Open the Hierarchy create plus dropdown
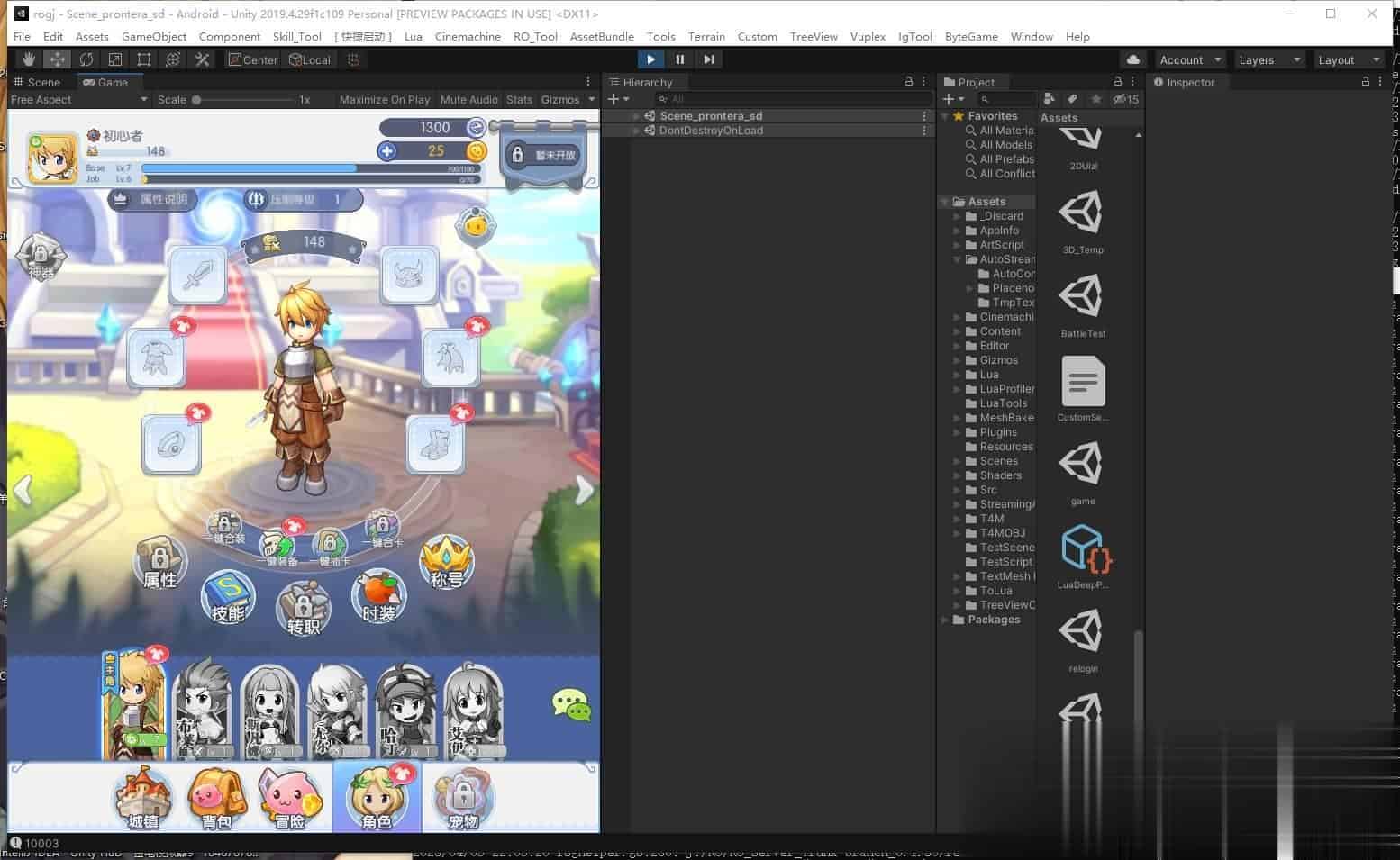 click(619, 99)
